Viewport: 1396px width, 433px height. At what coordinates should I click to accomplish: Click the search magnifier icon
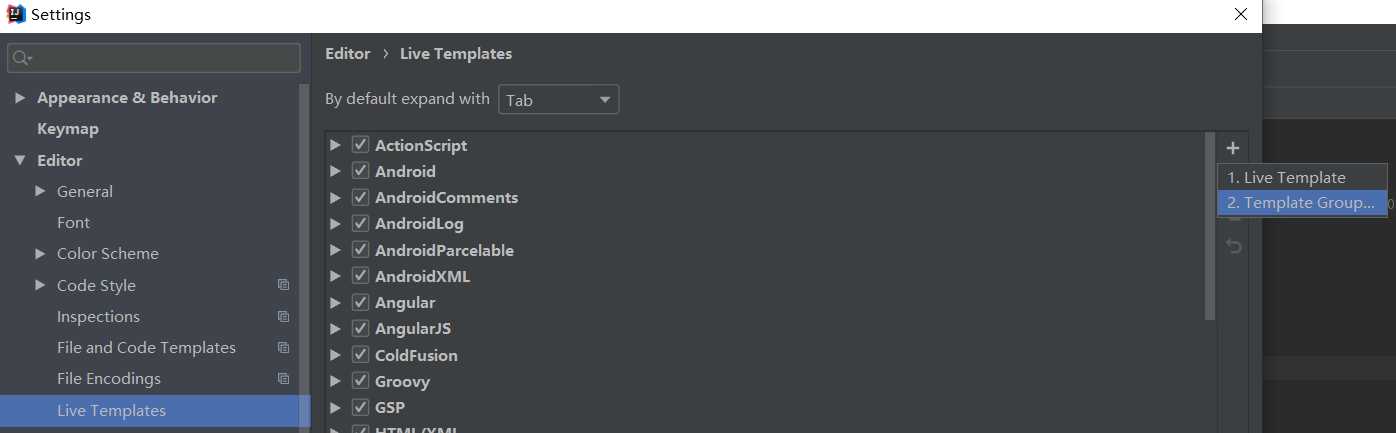click(20, 58)
